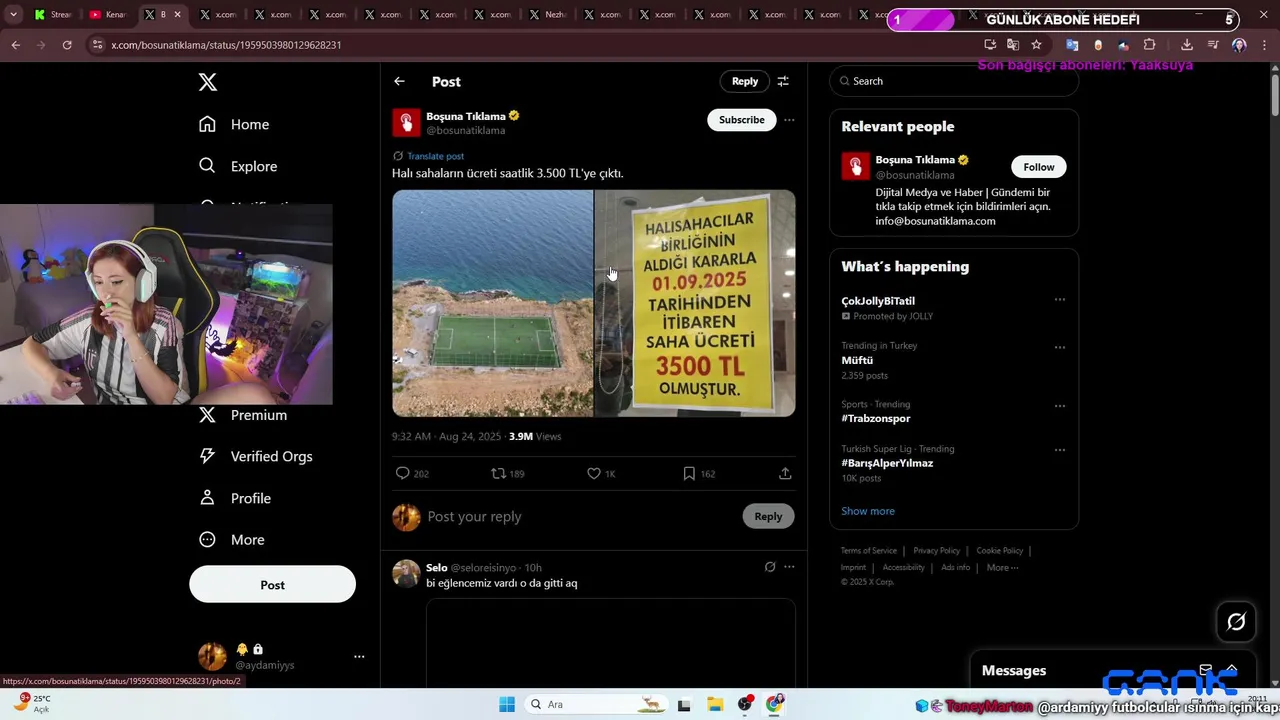Click the Reply button at post header
Image resolution: width=1280 pixels, height=720 pixels.
745,81
